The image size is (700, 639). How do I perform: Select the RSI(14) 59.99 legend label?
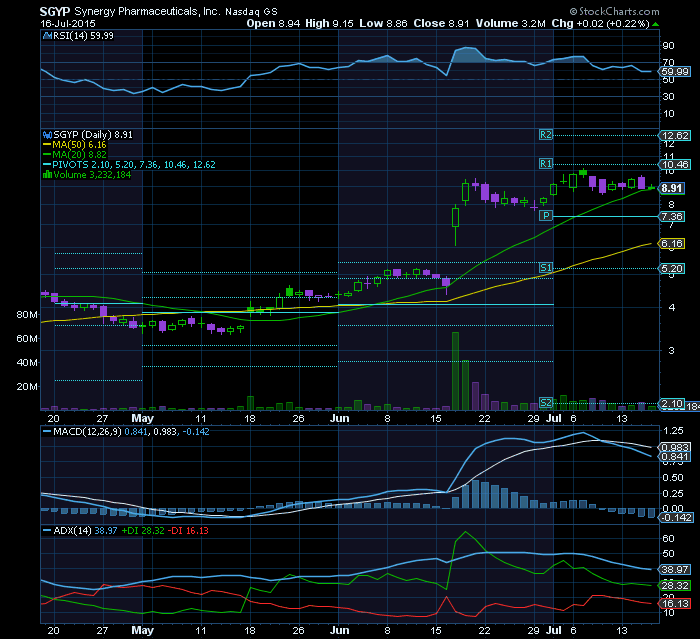click(x=83, y=36)
